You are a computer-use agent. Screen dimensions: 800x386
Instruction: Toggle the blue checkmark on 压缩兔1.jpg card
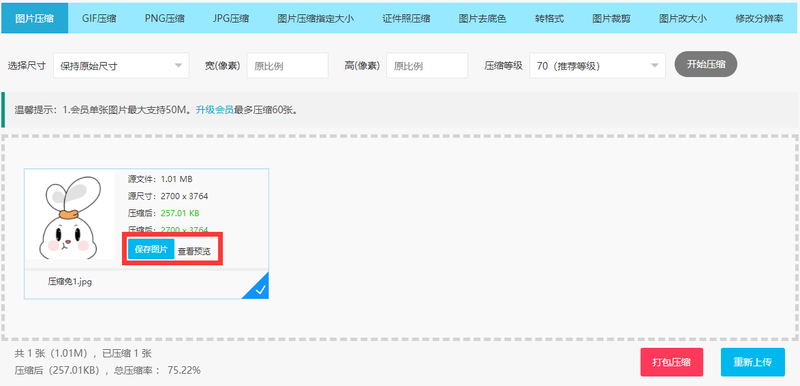click(259, 289)
